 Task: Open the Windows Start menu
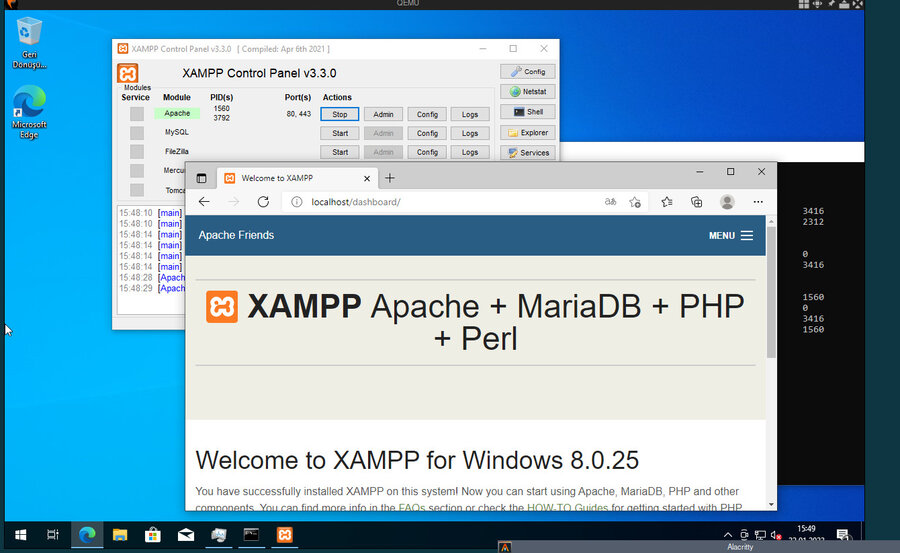(21, 535)
